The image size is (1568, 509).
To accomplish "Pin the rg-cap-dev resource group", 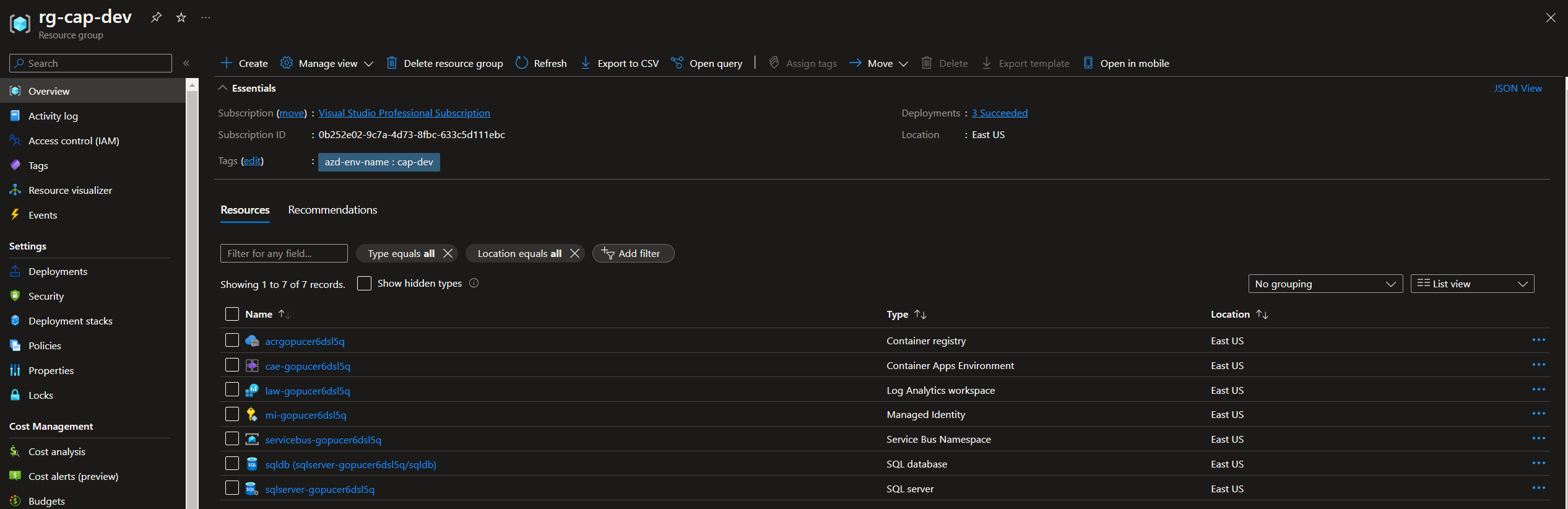I will 156,17.
